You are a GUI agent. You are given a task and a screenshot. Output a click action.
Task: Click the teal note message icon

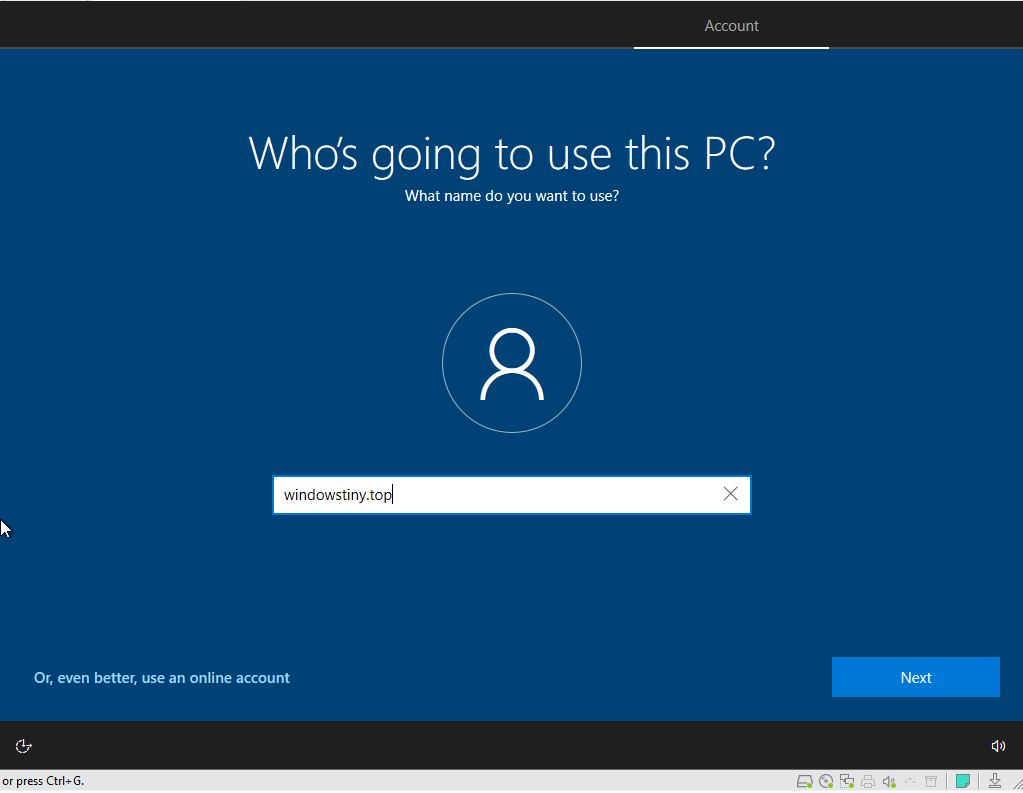coord(962,781)
